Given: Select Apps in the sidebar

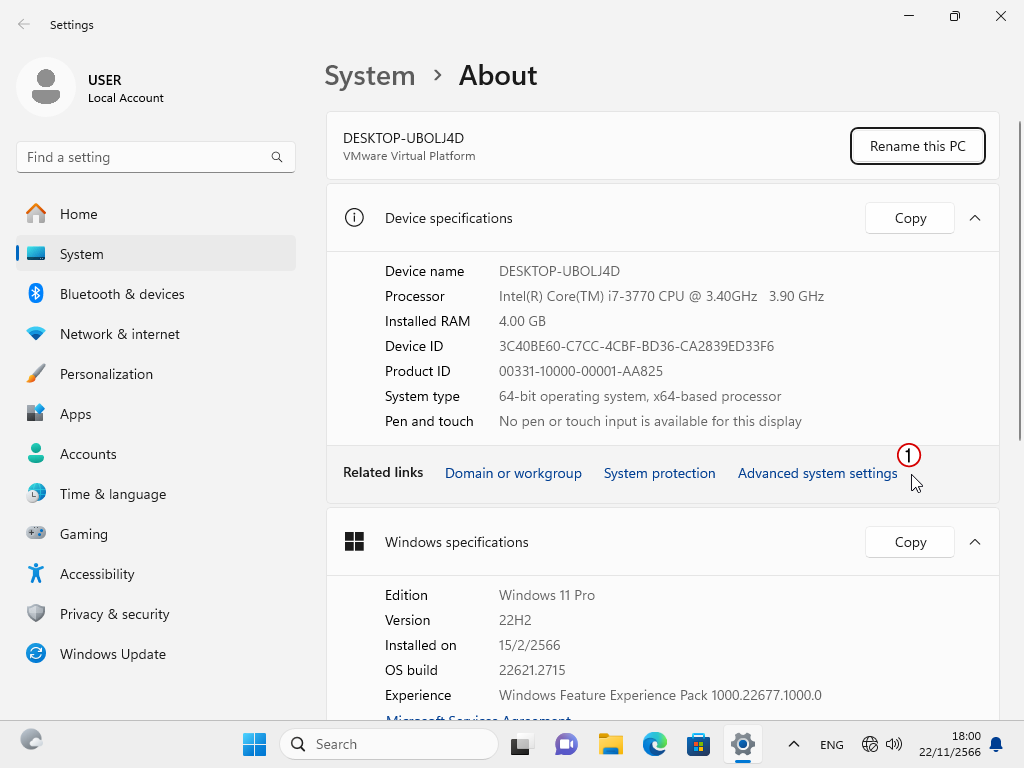Looking at the screenshot, I should 75,414.
